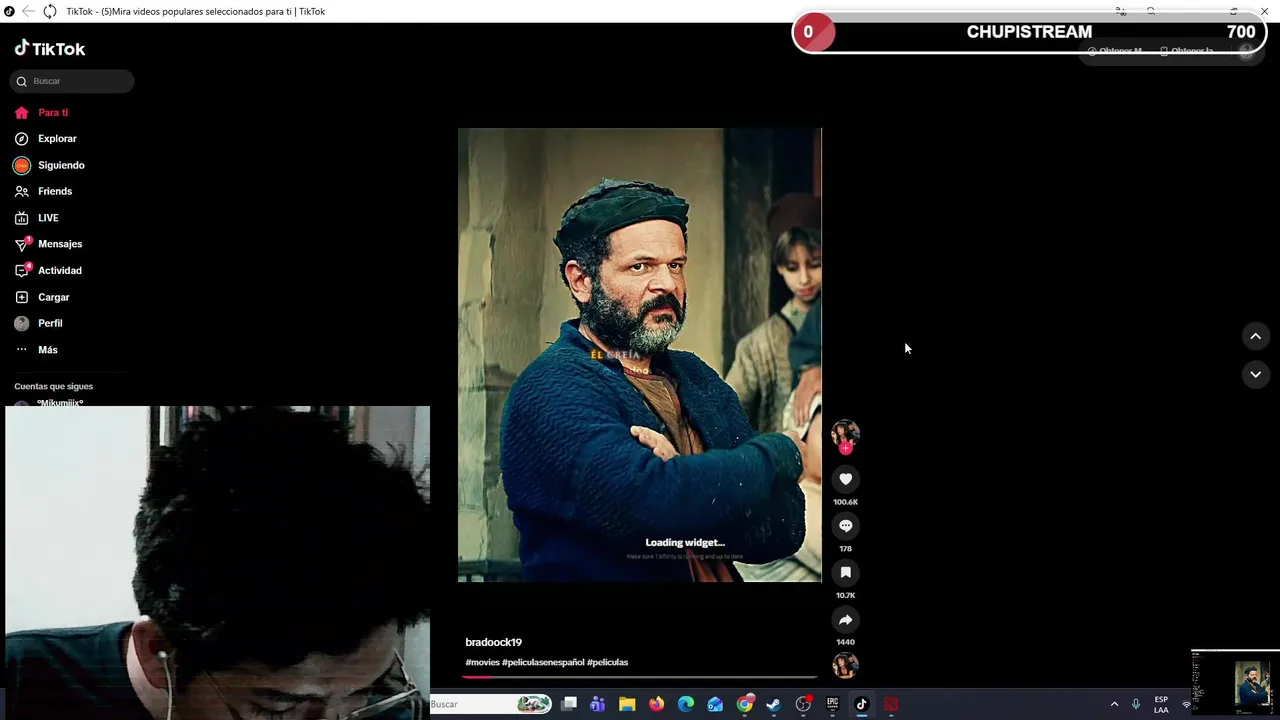The height and width of the screenshot is (720, 1280).
Task: Launch Microsoft Edge from taskbar
Action: pos(686,704)
